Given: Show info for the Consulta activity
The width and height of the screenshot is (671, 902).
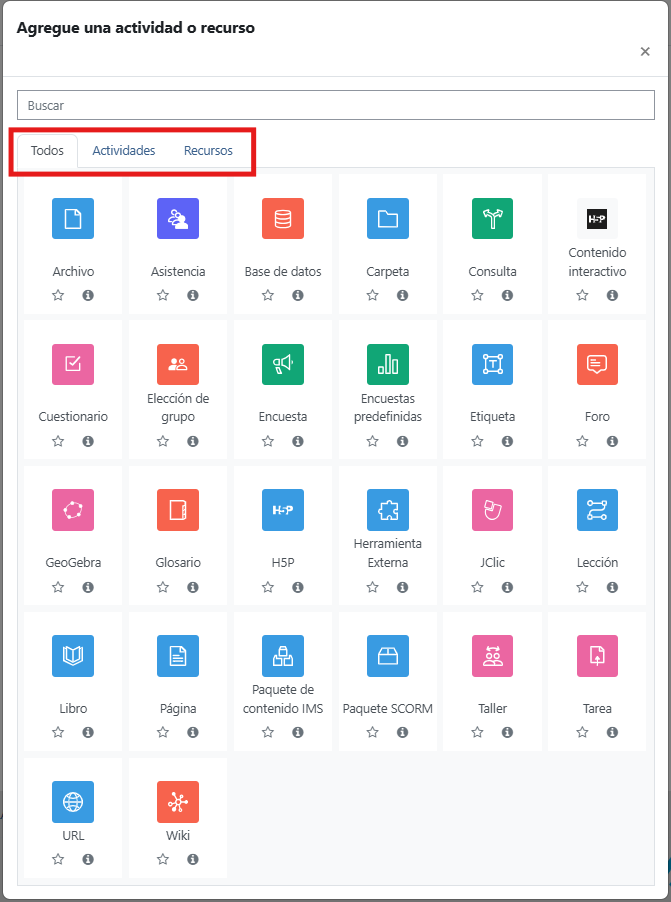Looking at the screenshot, I should click(507, 295).
